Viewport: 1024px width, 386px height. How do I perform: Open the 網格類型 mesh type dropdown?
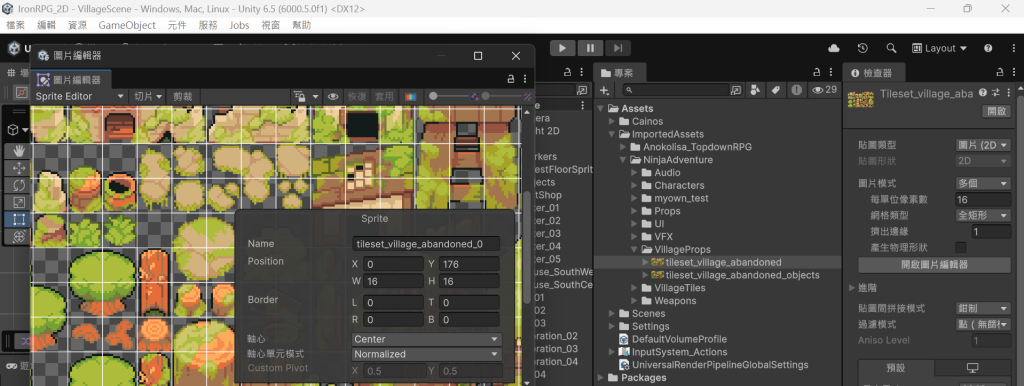point(982,215)
